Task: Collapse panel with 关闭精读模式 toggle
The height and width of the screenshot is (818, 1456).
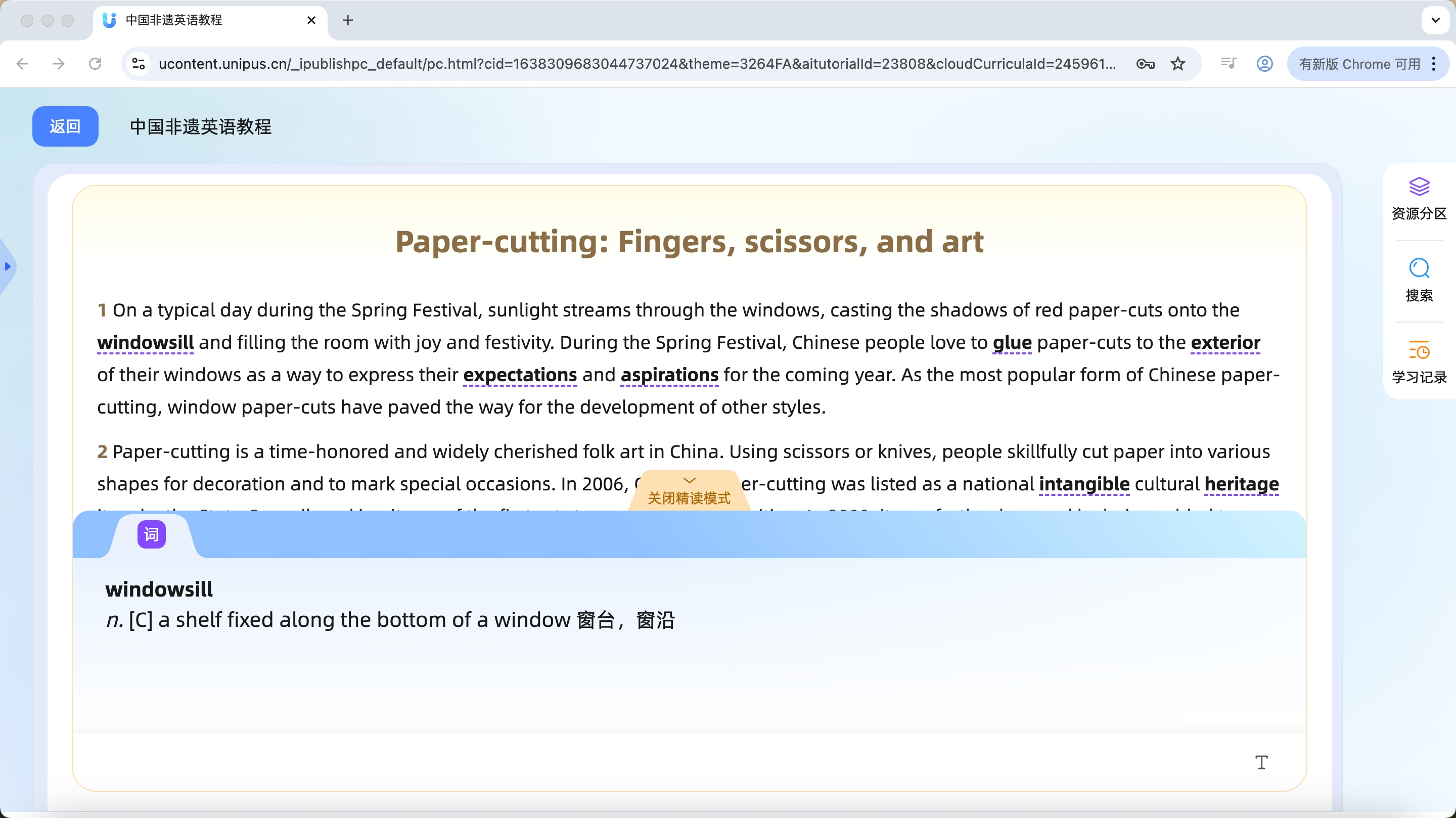Action: point(689,491)
